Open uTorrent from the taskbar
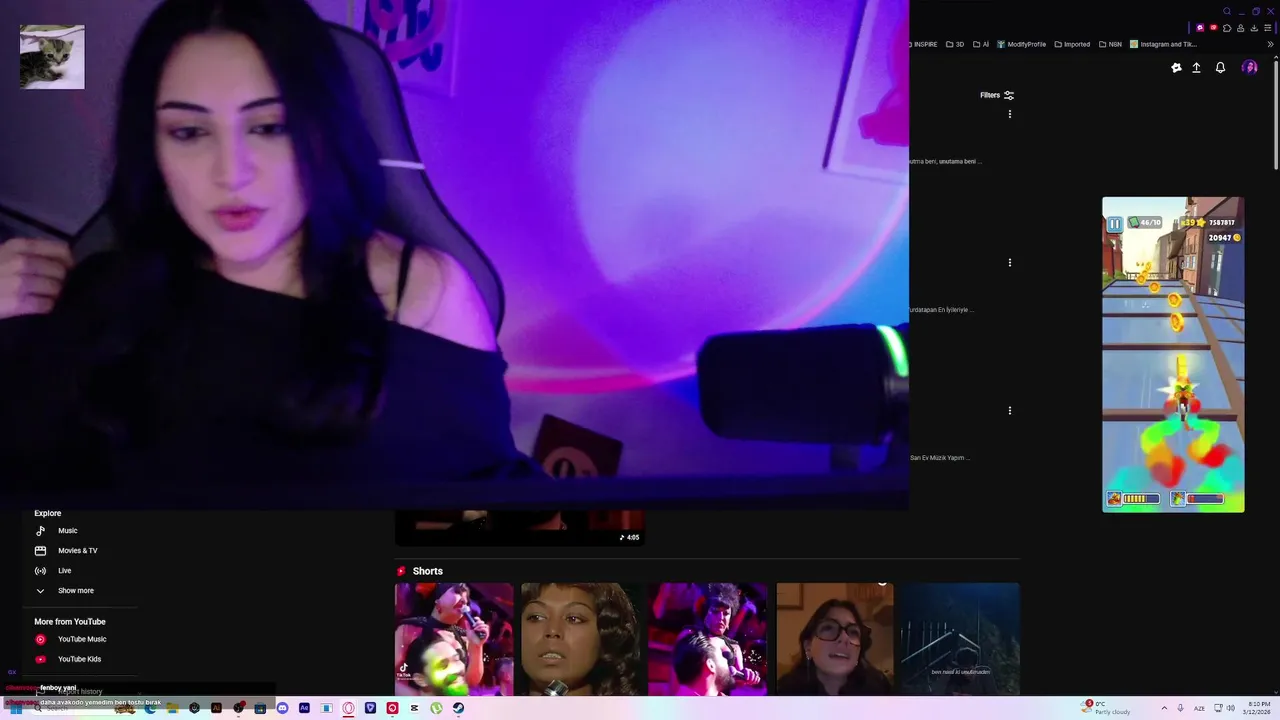1280x720 pixels. [436, 708]
